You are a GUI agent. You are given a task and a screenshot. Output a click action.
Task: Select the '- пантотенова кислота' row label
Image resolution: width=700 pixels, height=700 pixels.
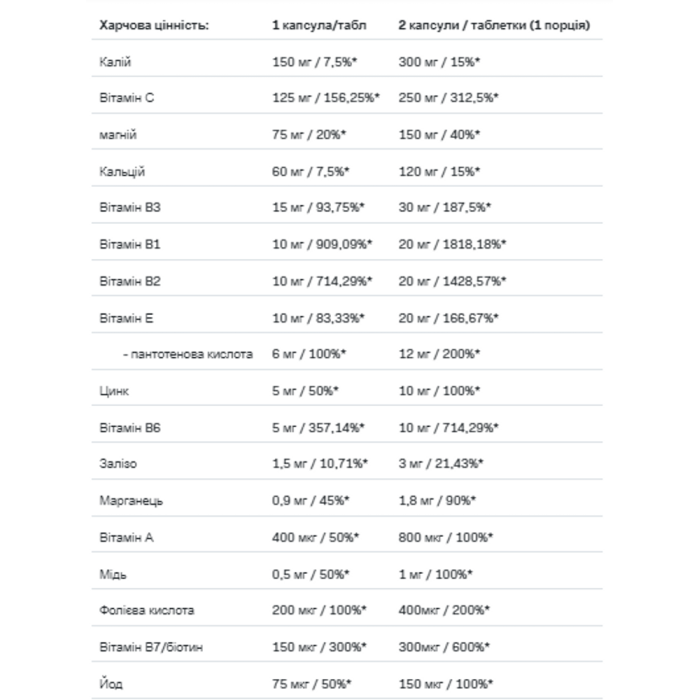(x=188, y=354)
